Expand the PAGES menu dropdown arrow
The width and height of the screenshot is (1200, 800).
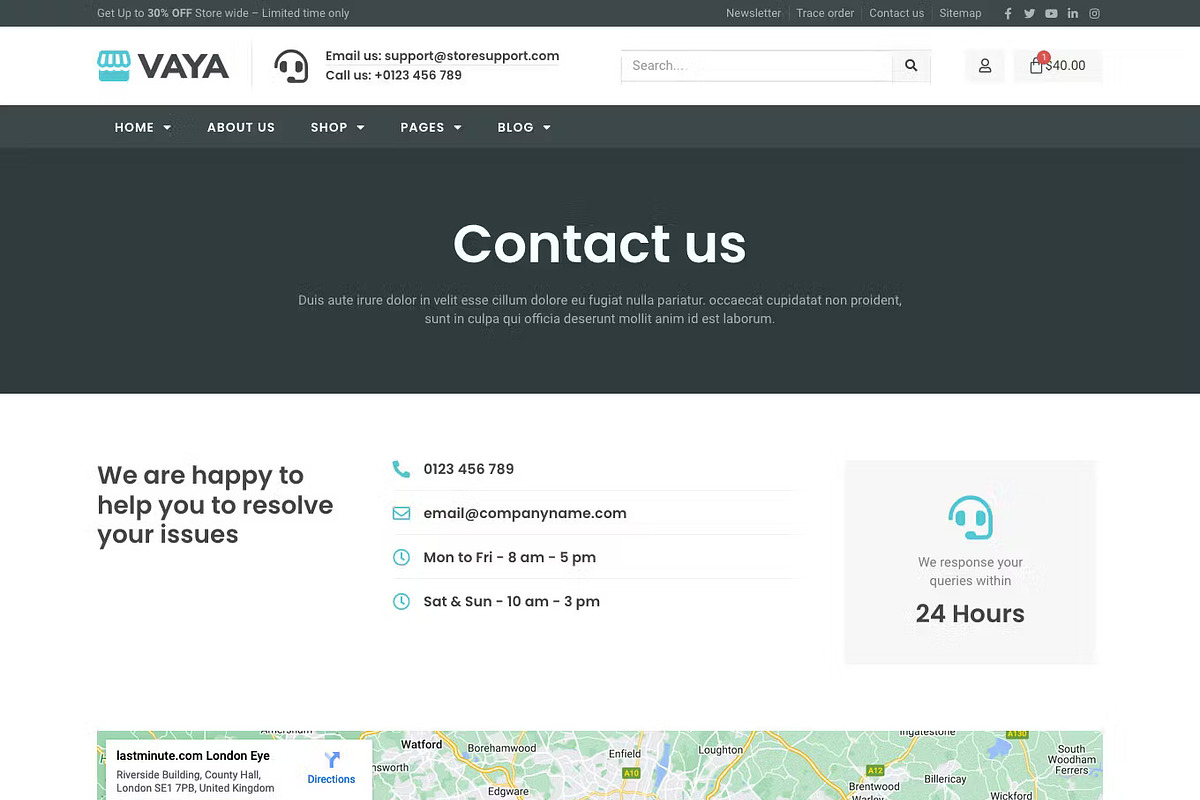tap(457, 128)
